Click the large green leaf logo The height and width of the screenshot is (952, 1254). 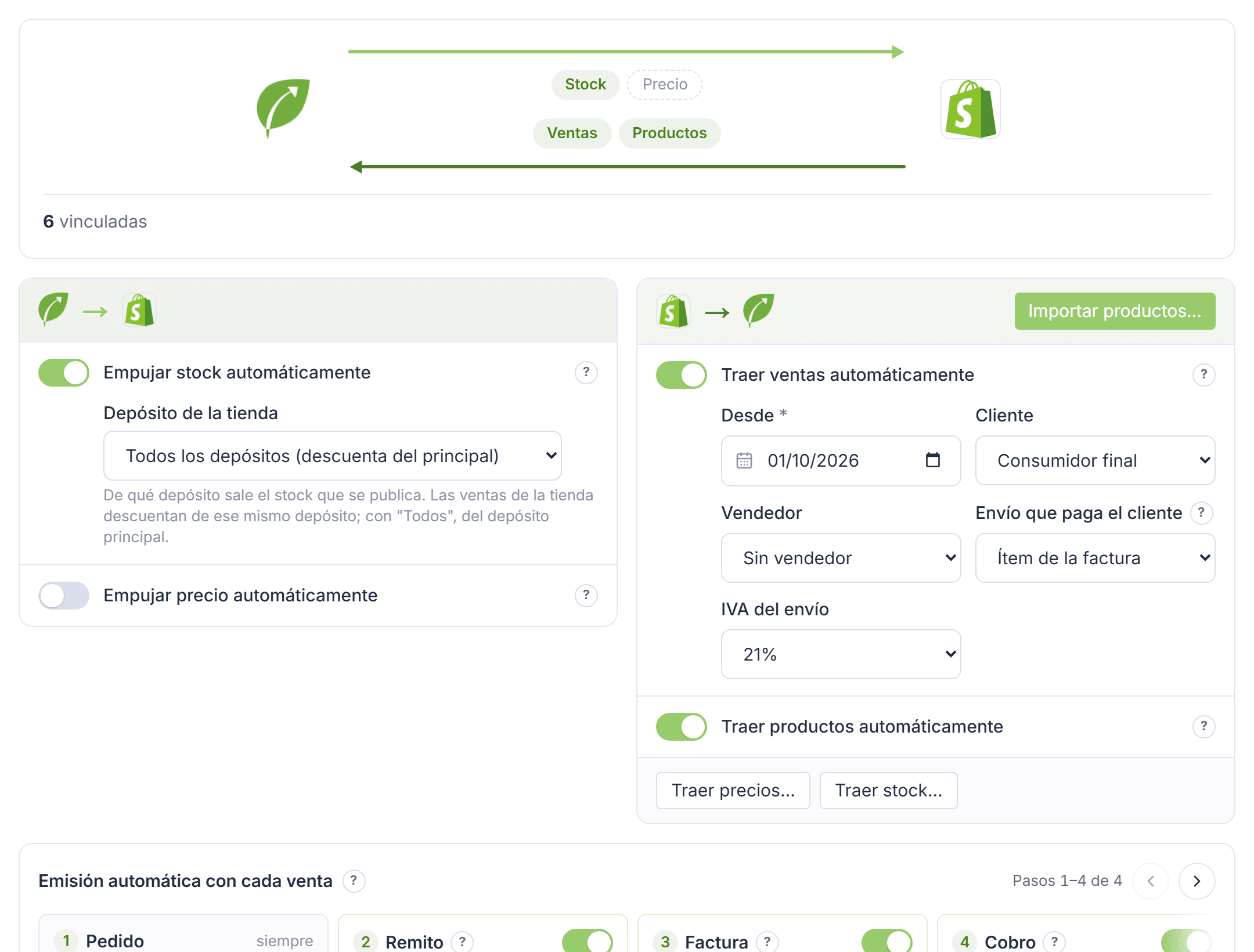(283, 109)
